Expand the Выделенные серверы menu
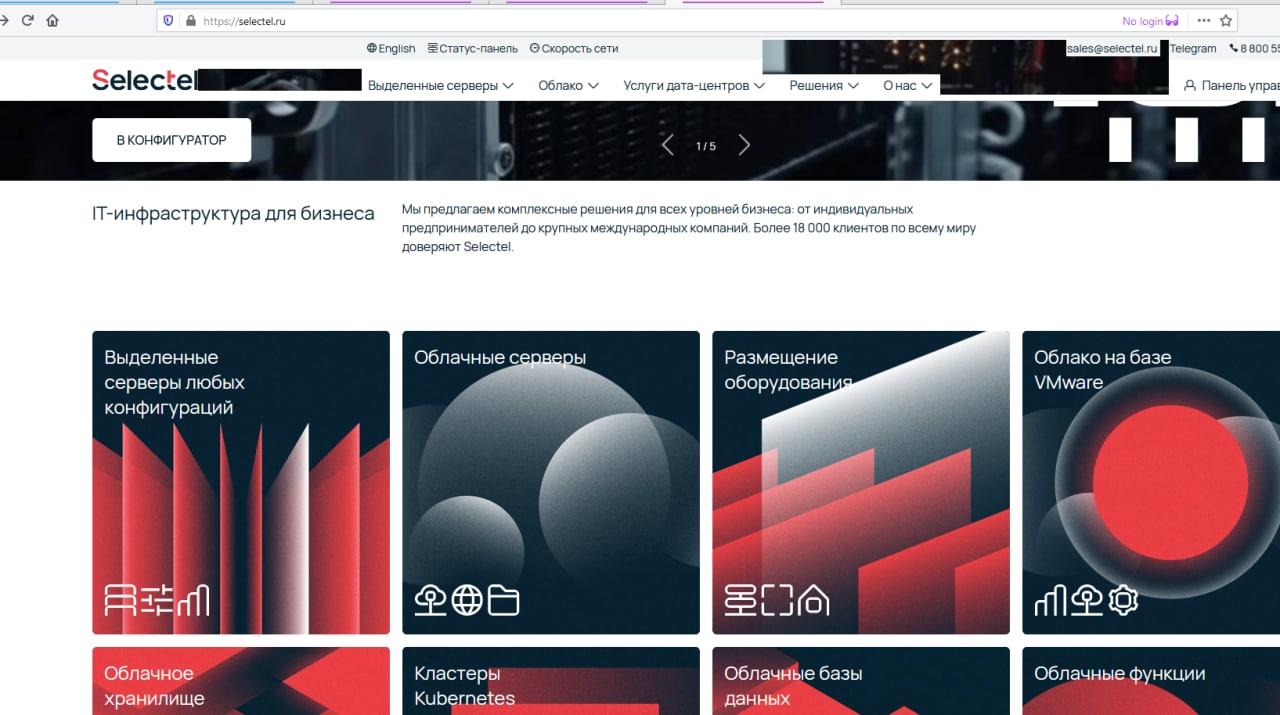This screenshot has height=715, width=1280. point(441,86)
